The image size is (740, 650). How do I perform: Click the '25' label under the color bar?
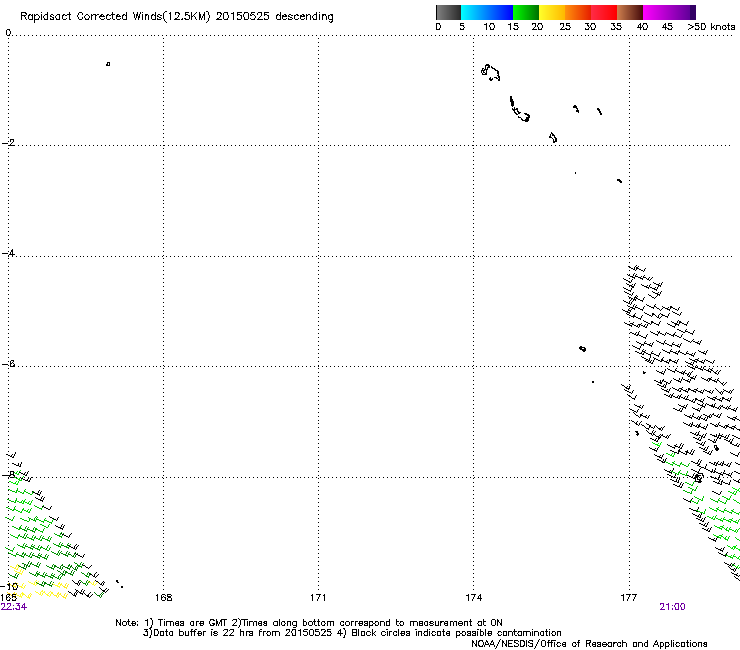click(x=565, y=27)
